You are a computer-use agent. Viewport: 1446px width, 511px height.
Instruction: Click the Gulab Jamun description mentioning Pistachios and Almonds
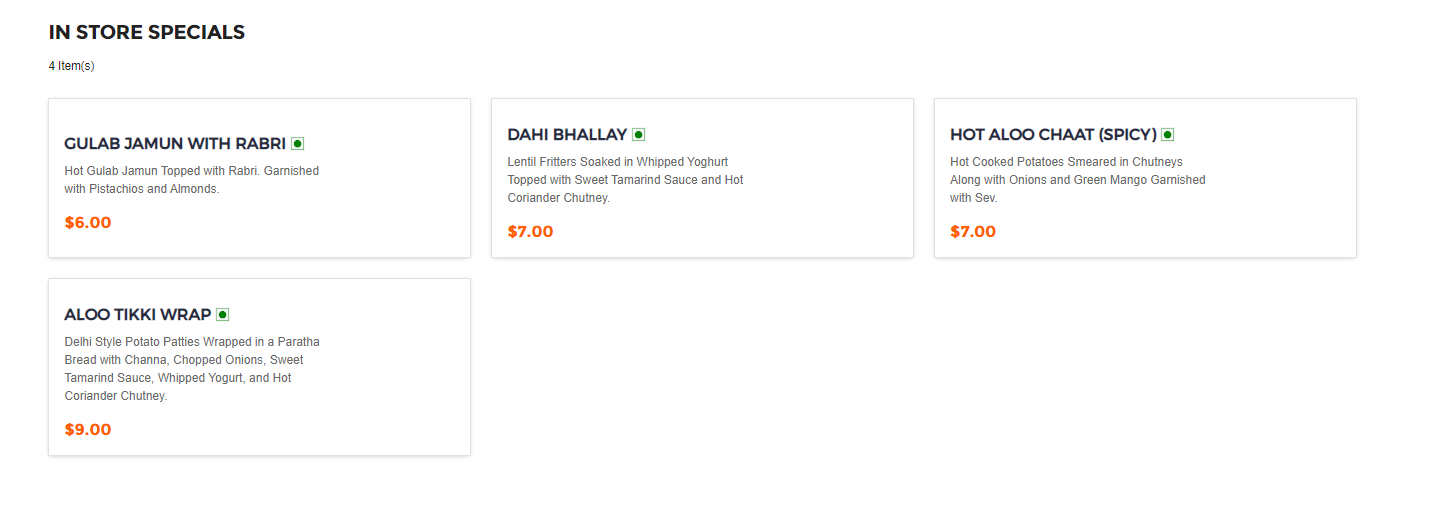[191, 180]
